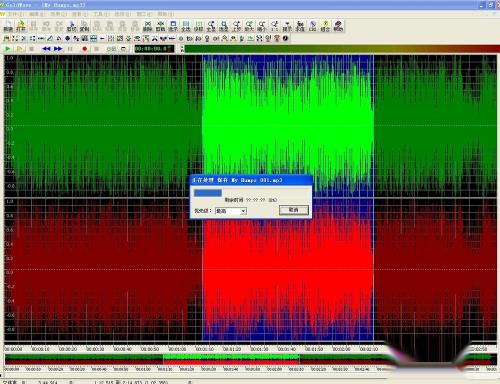Click the last dark round effects icon

(285, 39)
